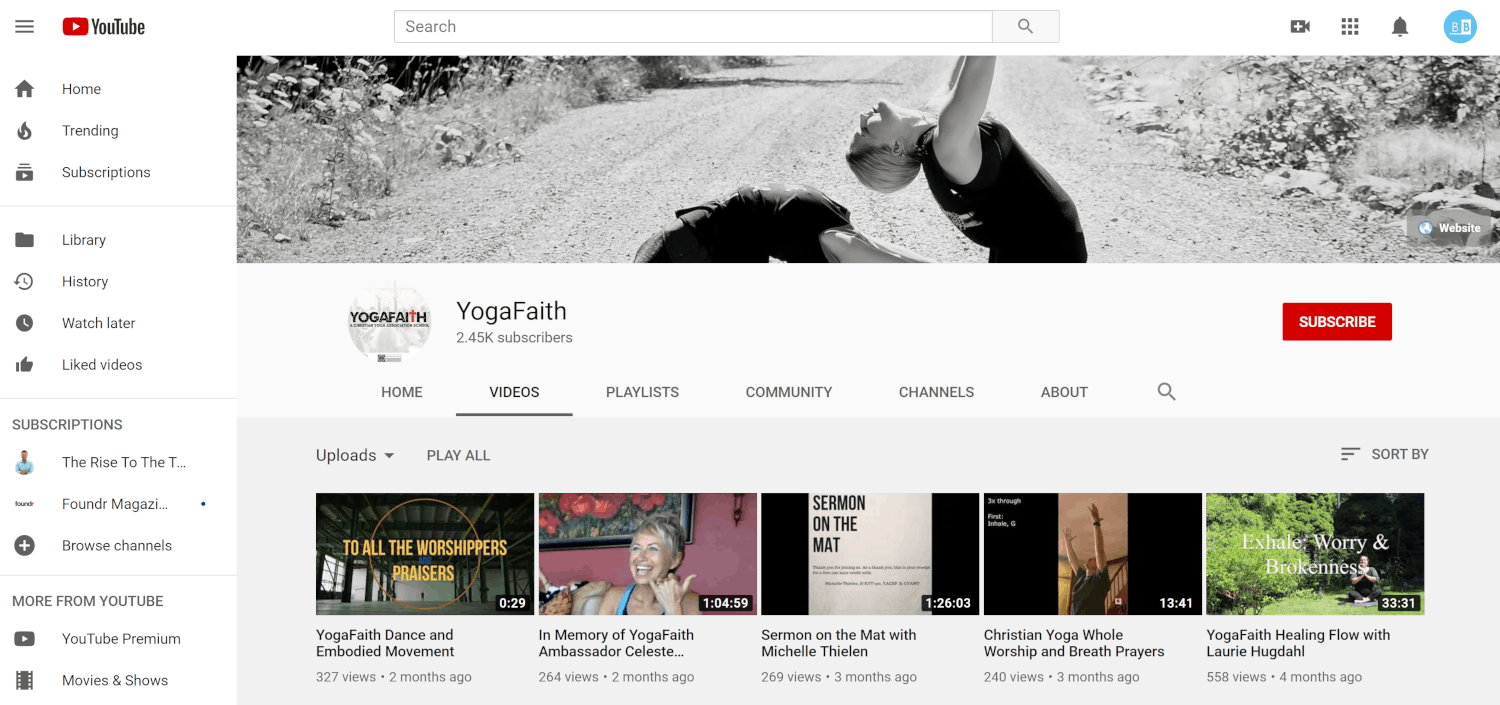Open the YouTube apps grid
This screenshot has height=705, width=1500.
pyautogui.click(x=1350, y=27)
